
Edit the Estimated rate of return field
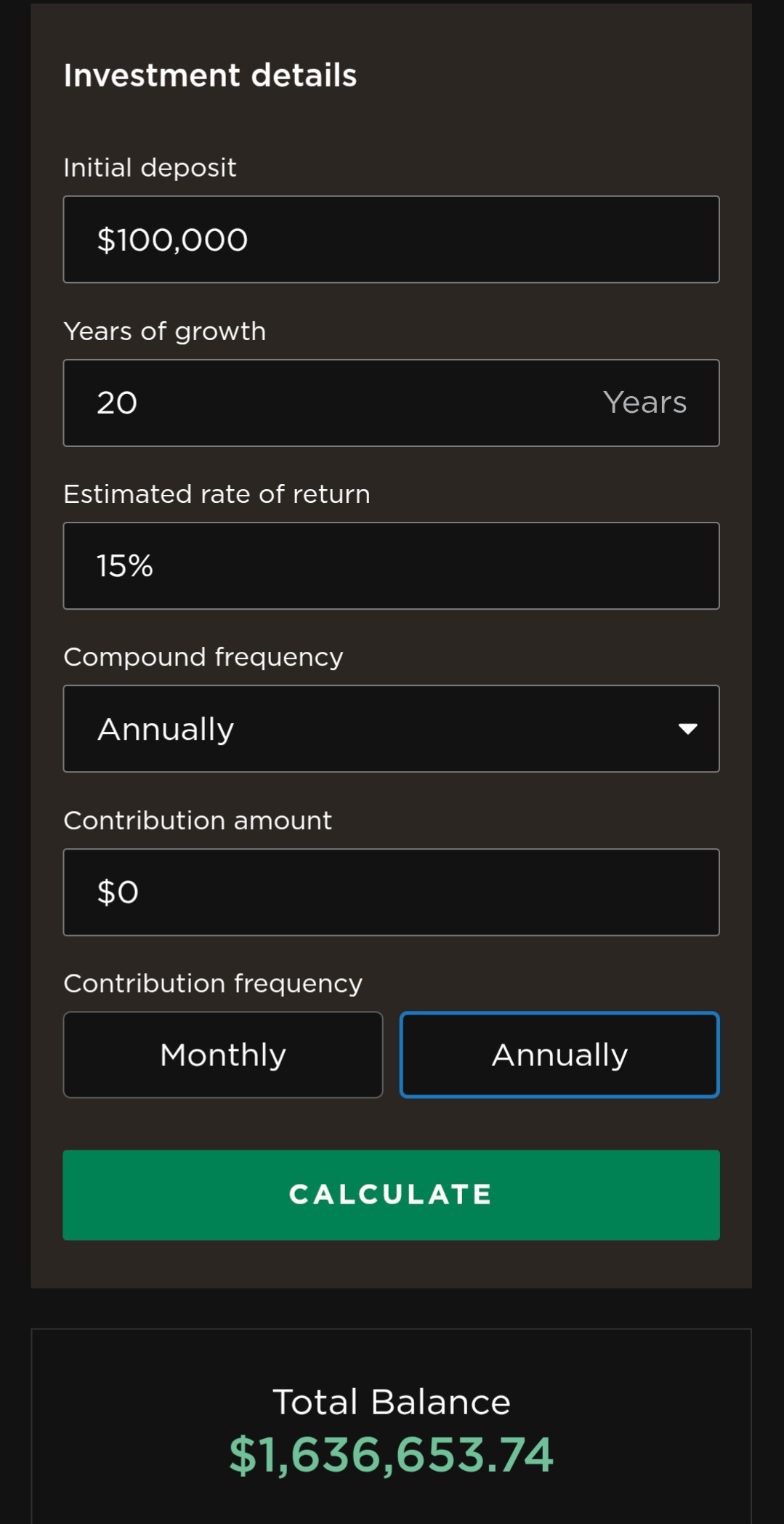pos(391,565)
